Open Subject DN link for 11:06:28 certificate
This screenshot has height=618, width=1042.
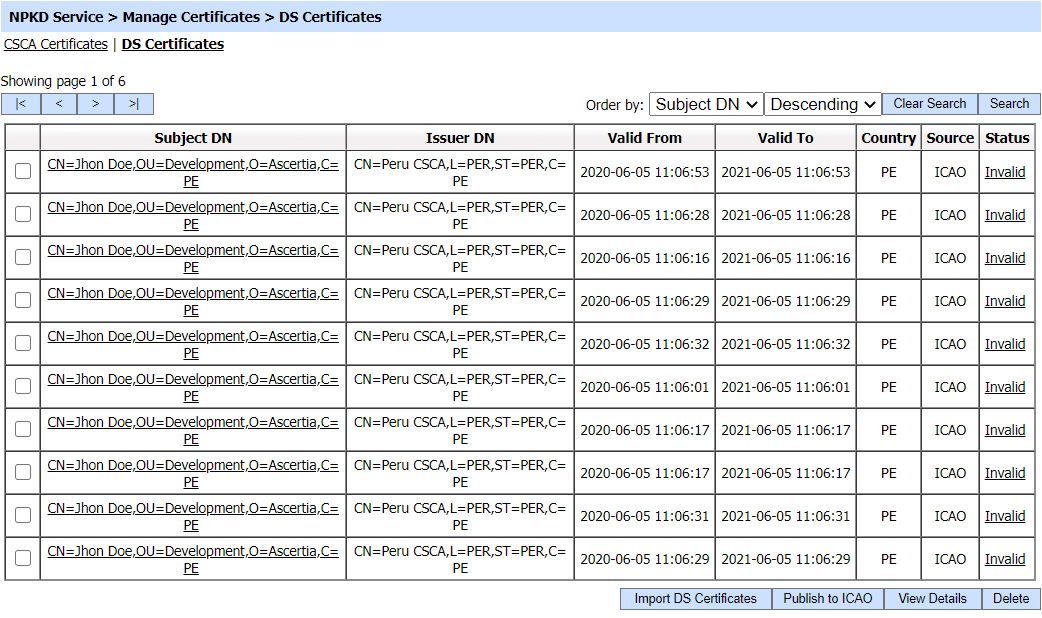(193, 208)
